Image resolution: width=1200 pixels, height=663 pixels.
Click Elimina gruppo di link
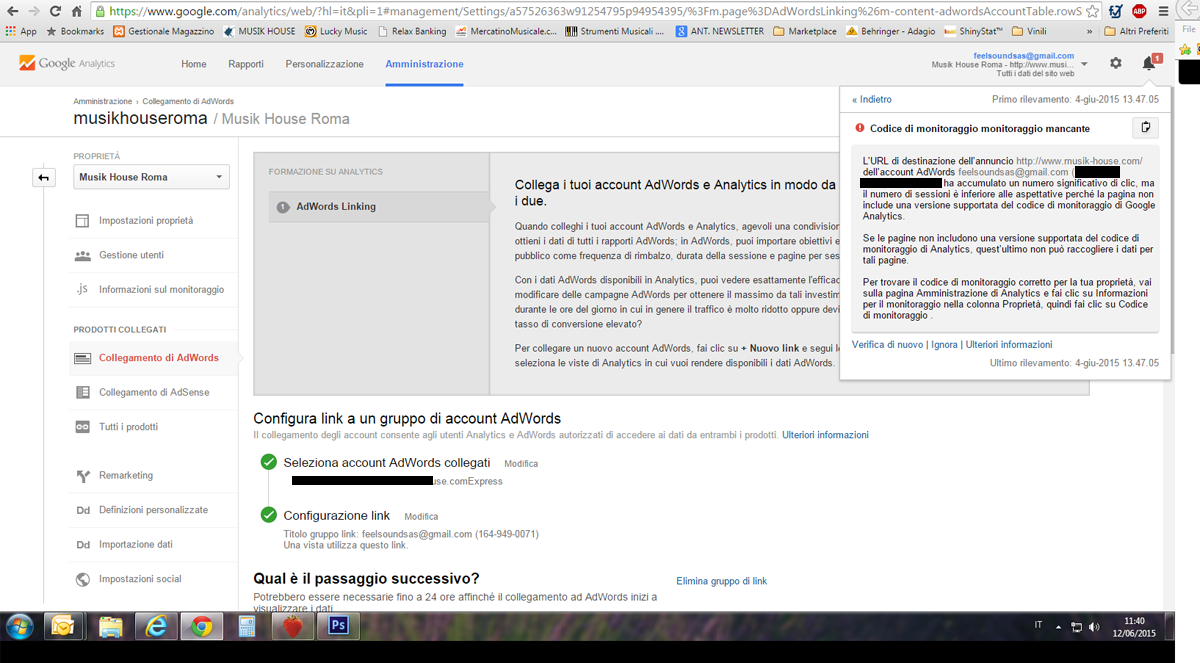click(x=722, y=581)
